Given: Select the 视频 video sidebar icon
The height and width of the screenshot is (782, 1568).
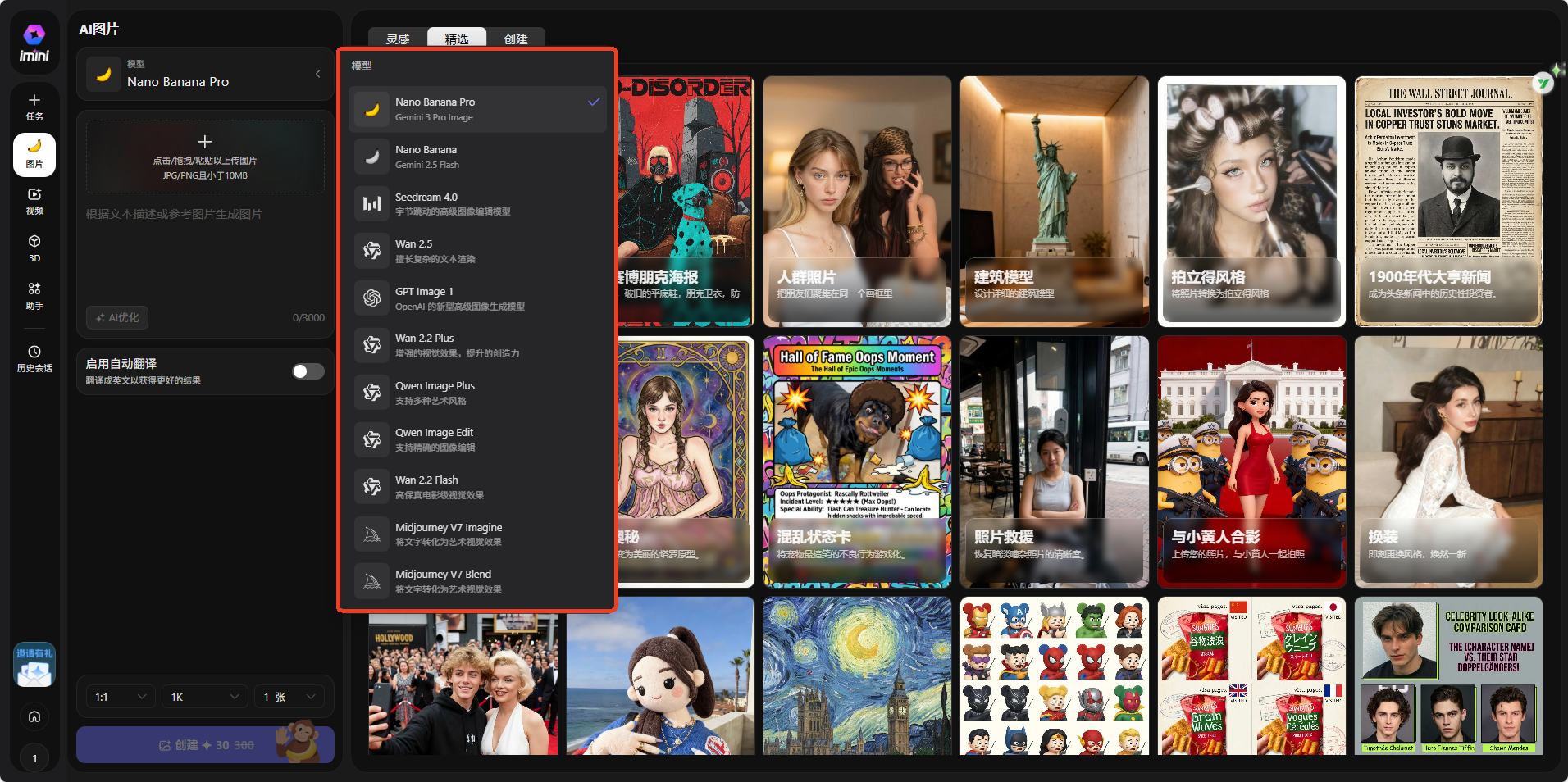Looking at the screenshot, I should click(x=34, y=201).
